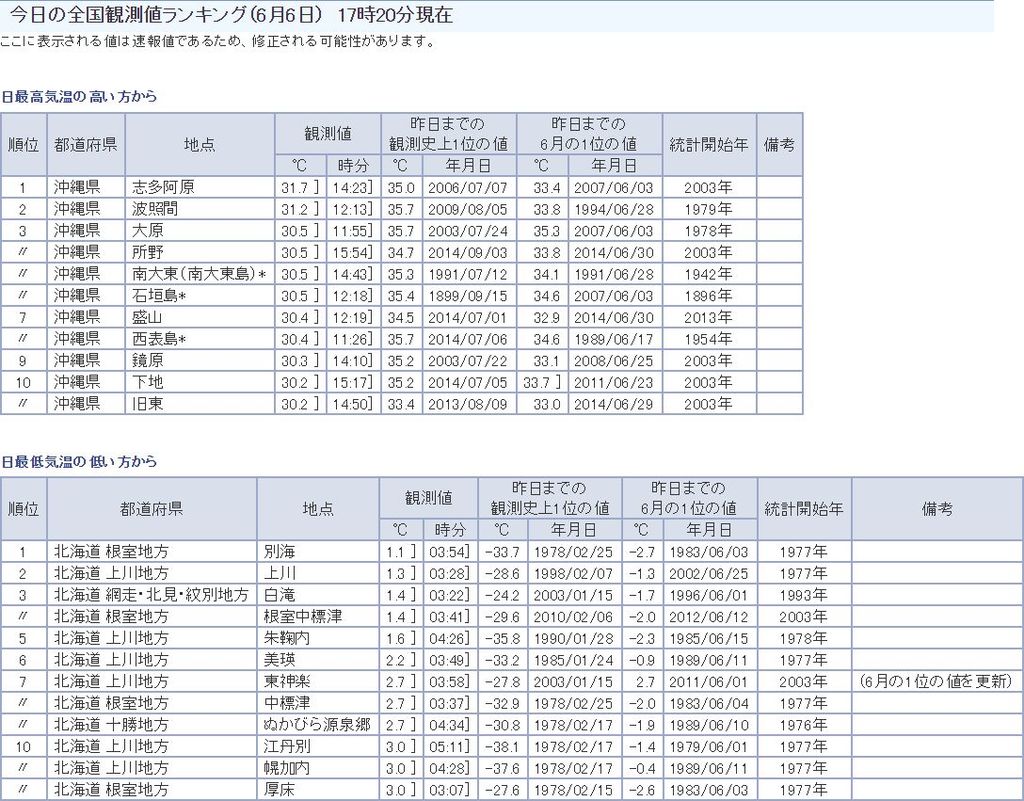This screenshot has width=1024, height=801.
Task: Click the 石垣島 station name
Action: coord(160,296)
